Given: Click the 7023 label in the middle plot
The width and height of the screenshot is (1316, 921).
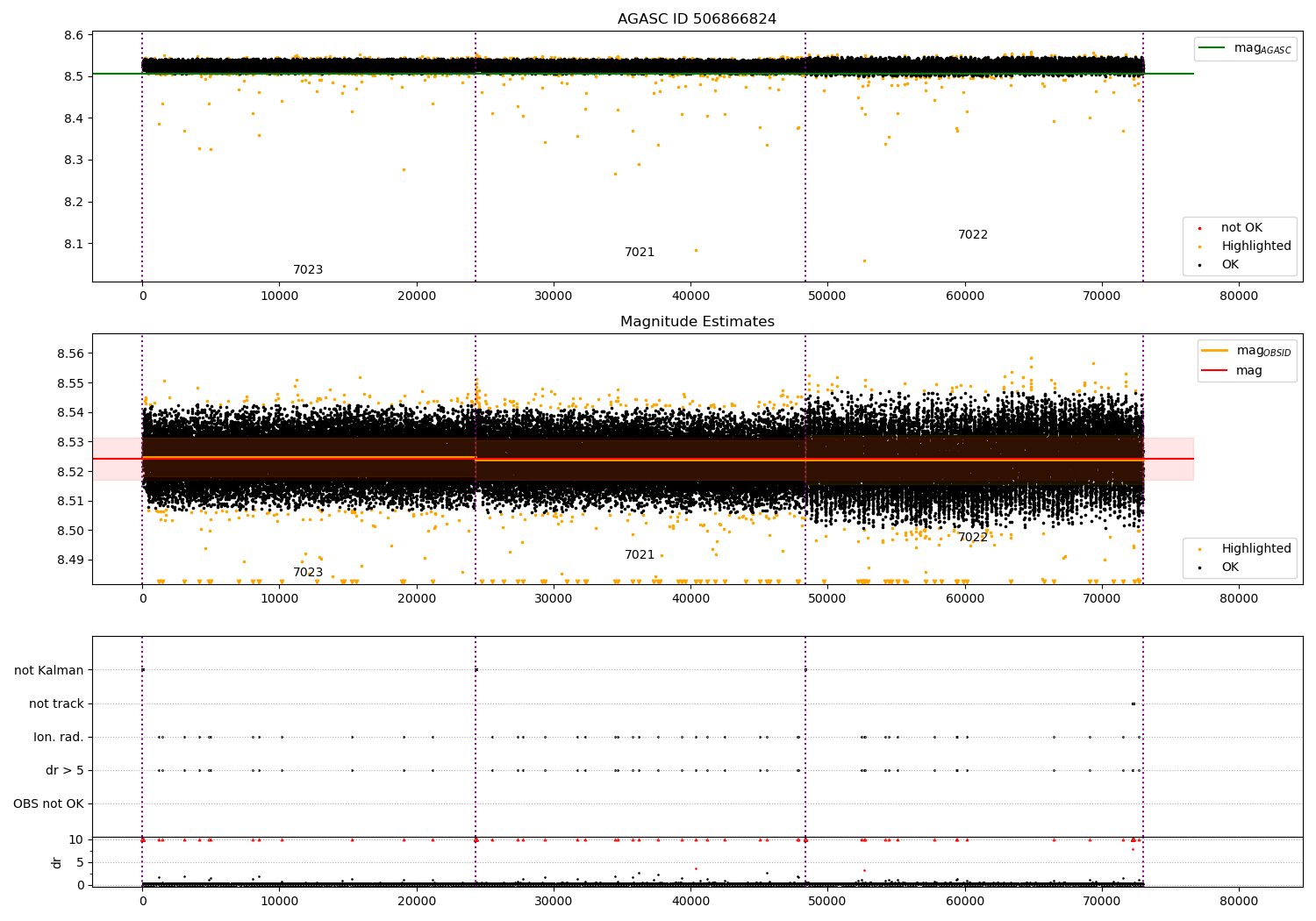Looking at the screenshot, I should pyautogui.click(x=308, y=573).
